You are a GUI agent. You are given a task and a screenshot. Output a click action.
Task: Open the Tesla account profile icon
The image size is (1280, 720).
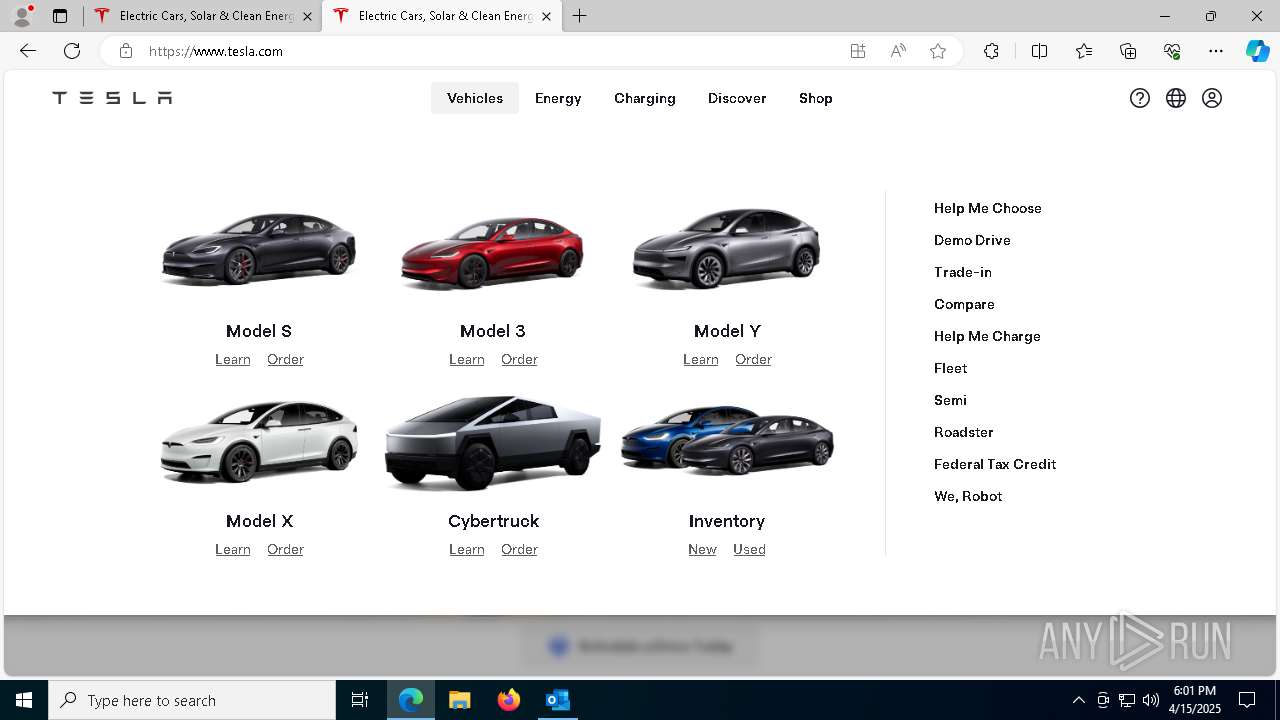[x=1212, y=98]
